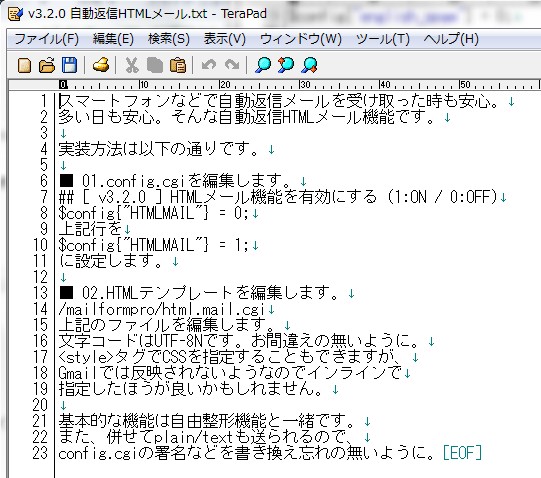
Task: Click the Copy toolbar icon
Action: 155,65
